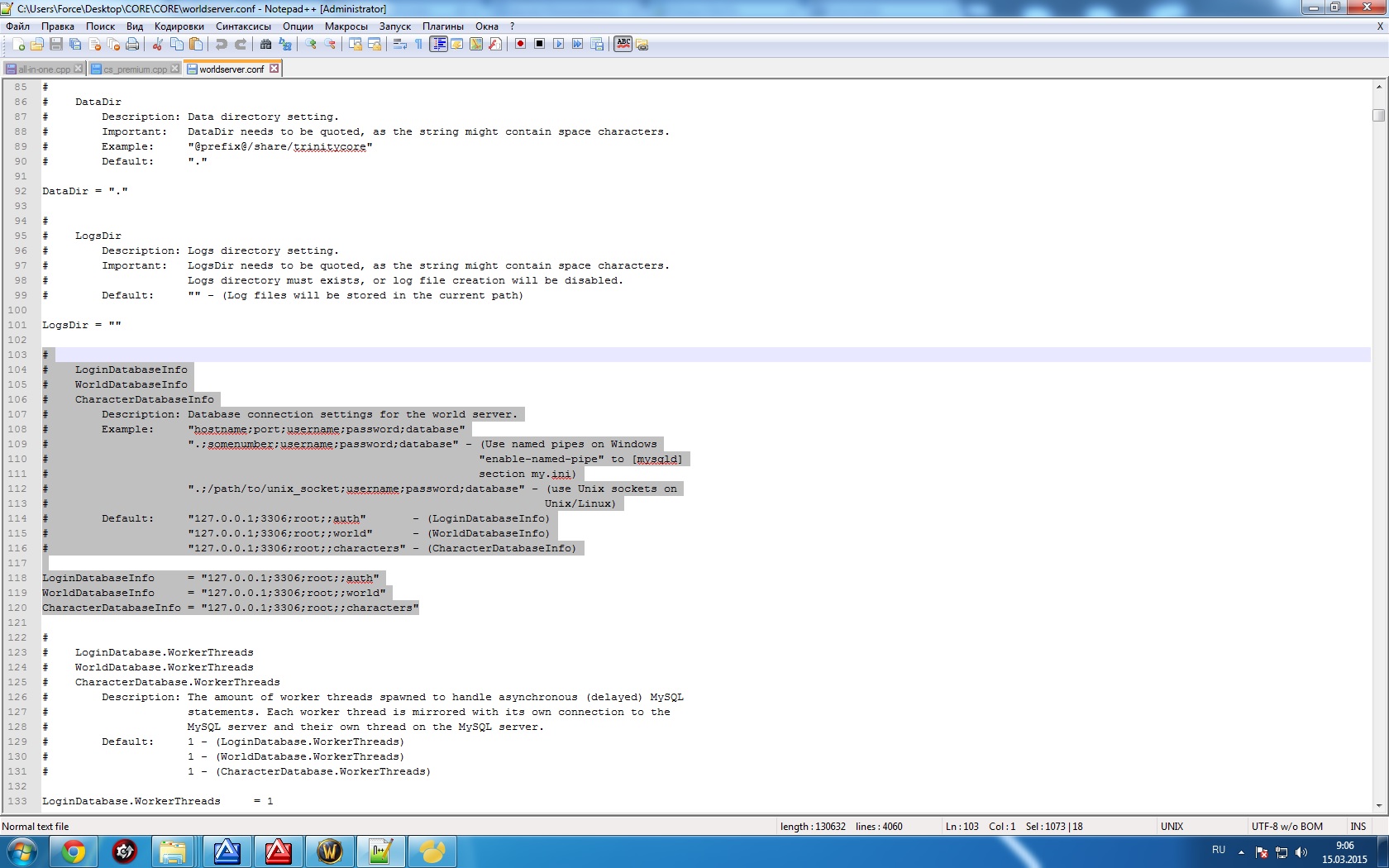
Task: Run macro multiple times icon
Action: (577, 44)
